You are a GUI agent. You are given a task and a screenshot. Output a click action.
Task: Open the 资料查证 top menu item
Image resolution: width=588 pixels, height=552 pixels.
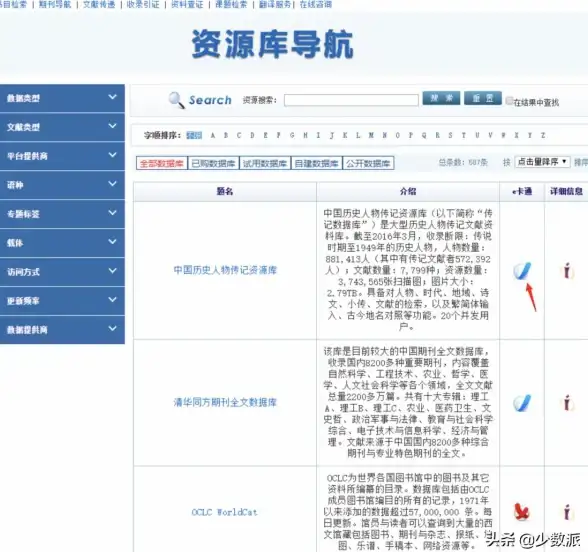pos(187,4)
